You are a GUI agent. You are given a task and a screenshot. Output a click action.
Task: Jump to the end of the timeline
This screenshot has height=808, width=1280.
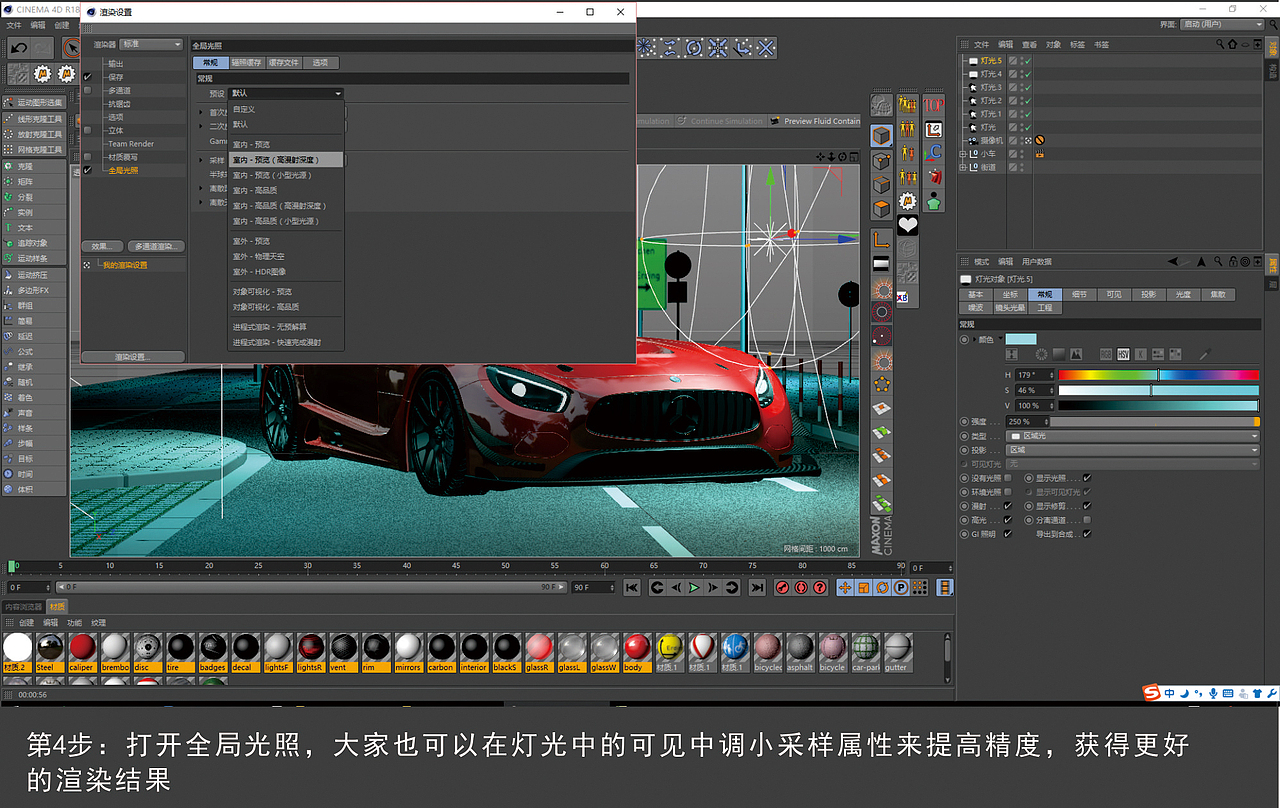coord(757,588)
